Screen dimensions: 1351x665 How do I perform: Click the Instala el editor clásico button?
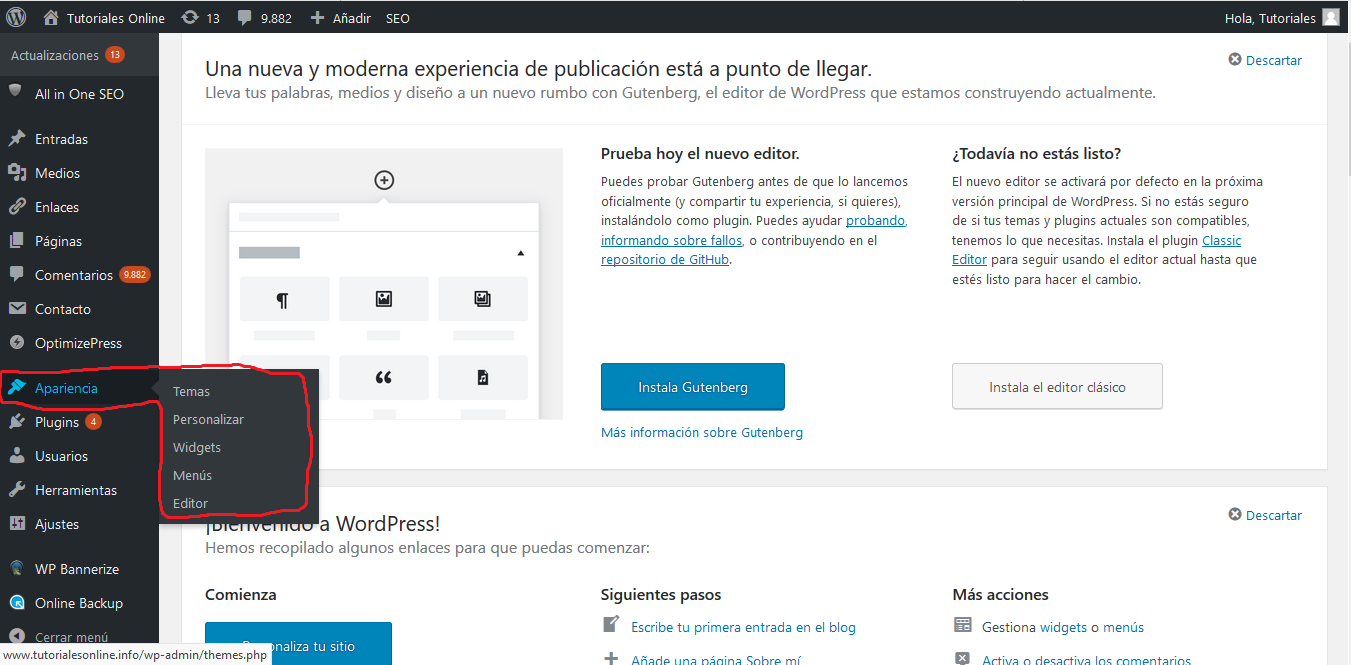1057,387
